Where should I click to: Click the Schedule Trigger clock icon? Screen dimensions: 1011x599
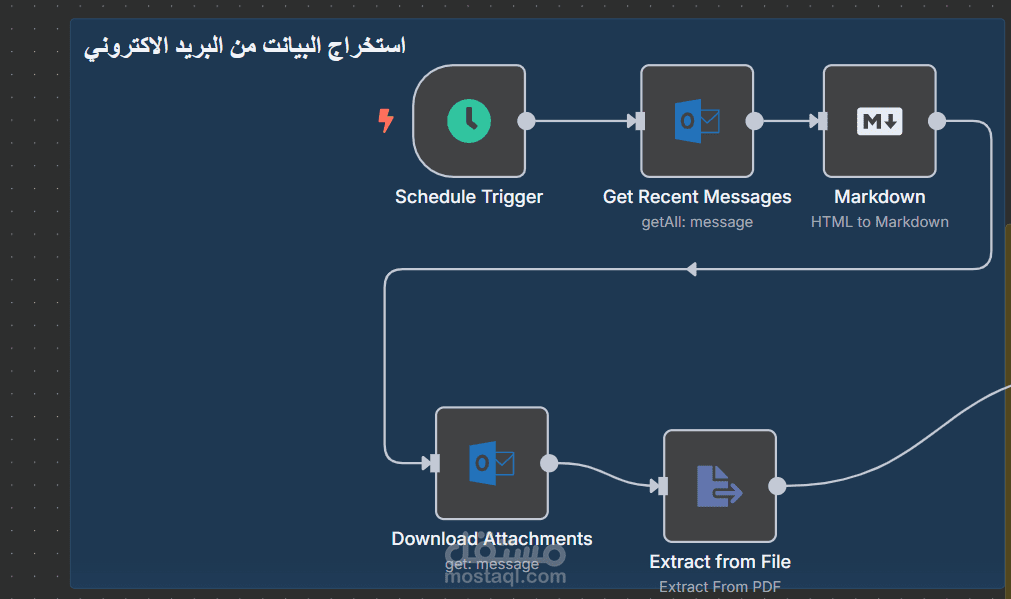(x=469, y=121)
